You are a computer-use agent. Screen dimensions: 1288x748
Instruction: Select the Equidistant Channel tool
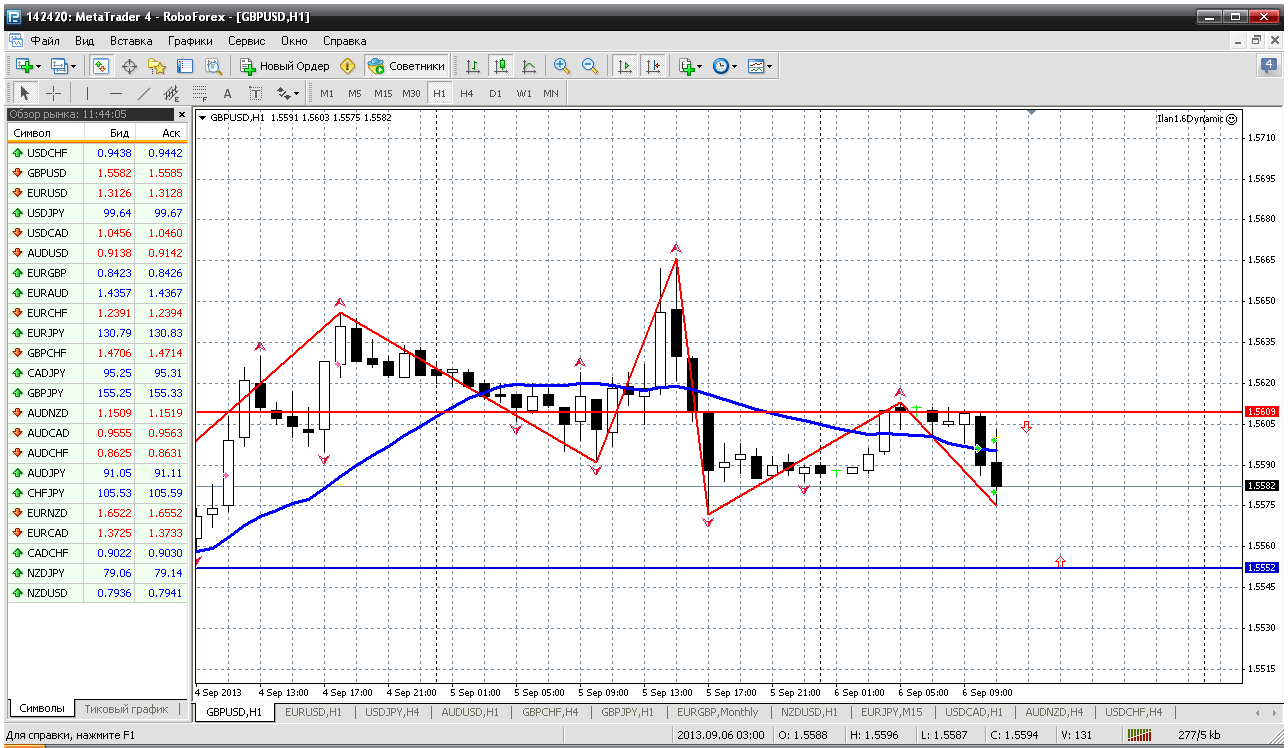point(171,93)
